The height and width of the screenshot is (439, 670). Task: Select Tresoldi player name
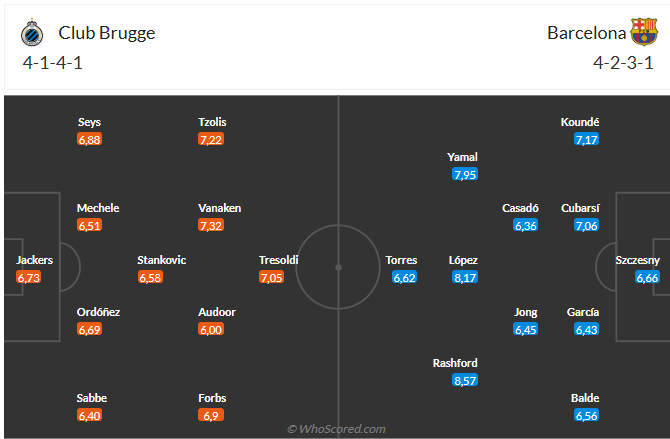click(x=279, y=260)
